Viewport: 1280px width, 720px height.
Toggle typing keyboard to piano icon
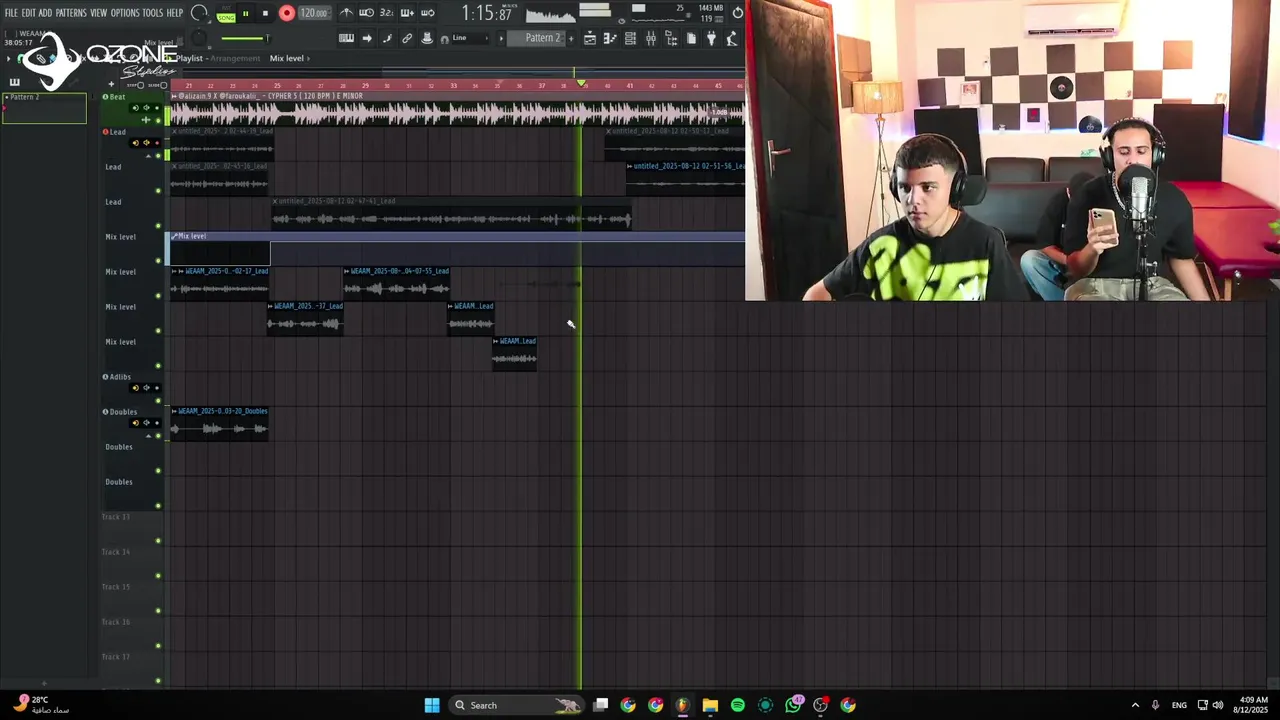[x=346, y=38]
